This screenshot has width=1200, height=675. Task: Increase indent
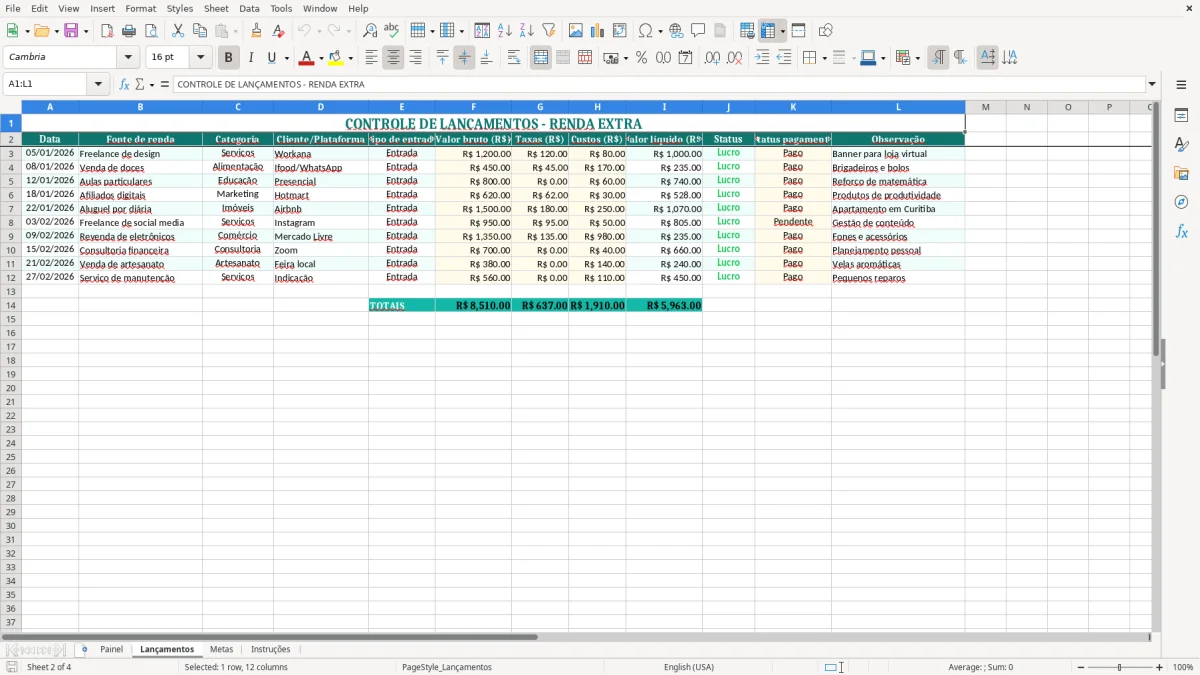762,58
